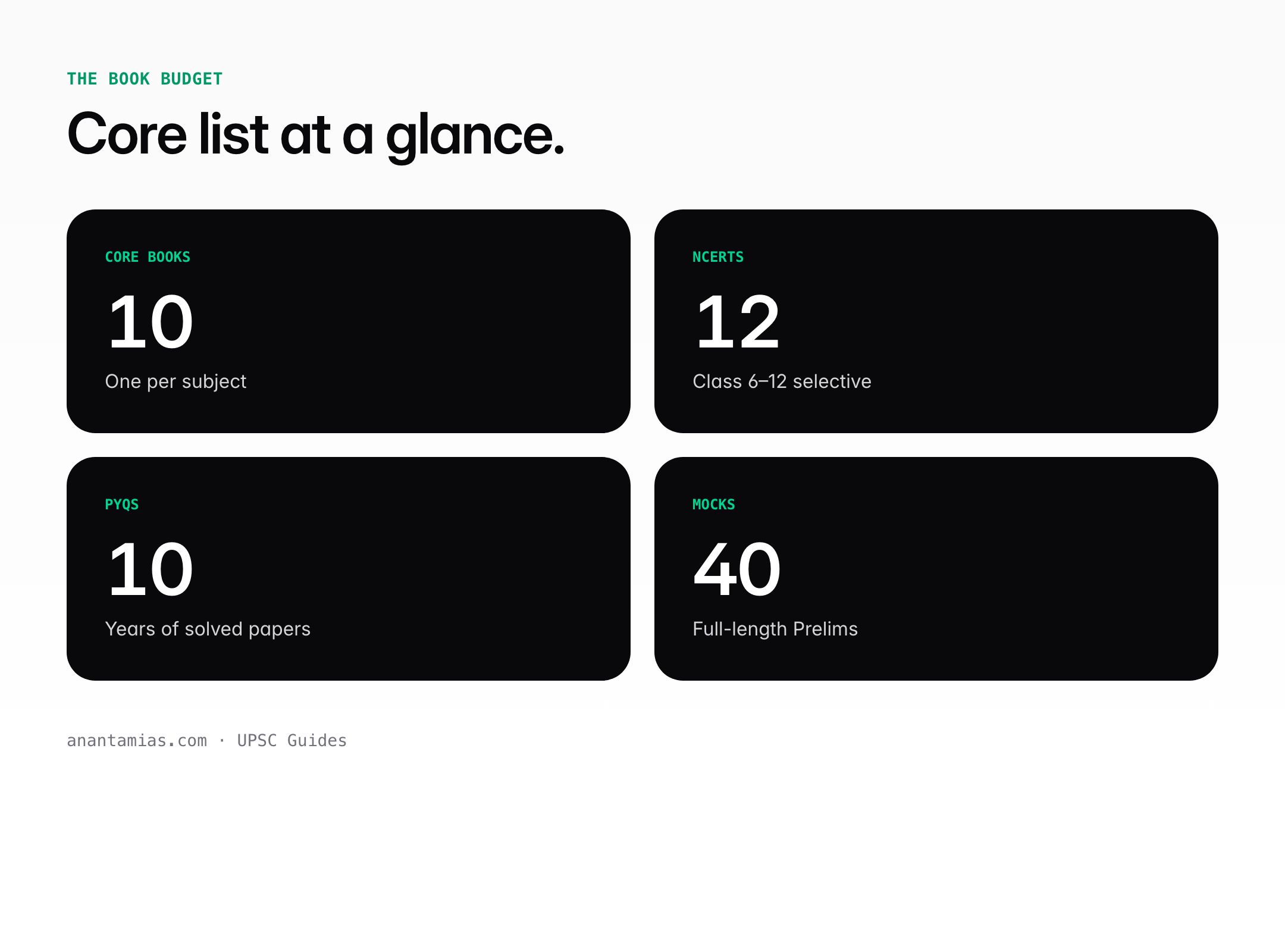Select the 'Core list at a glance.' title
Viewport: 1285px width, 952px height.
point(315,135)
